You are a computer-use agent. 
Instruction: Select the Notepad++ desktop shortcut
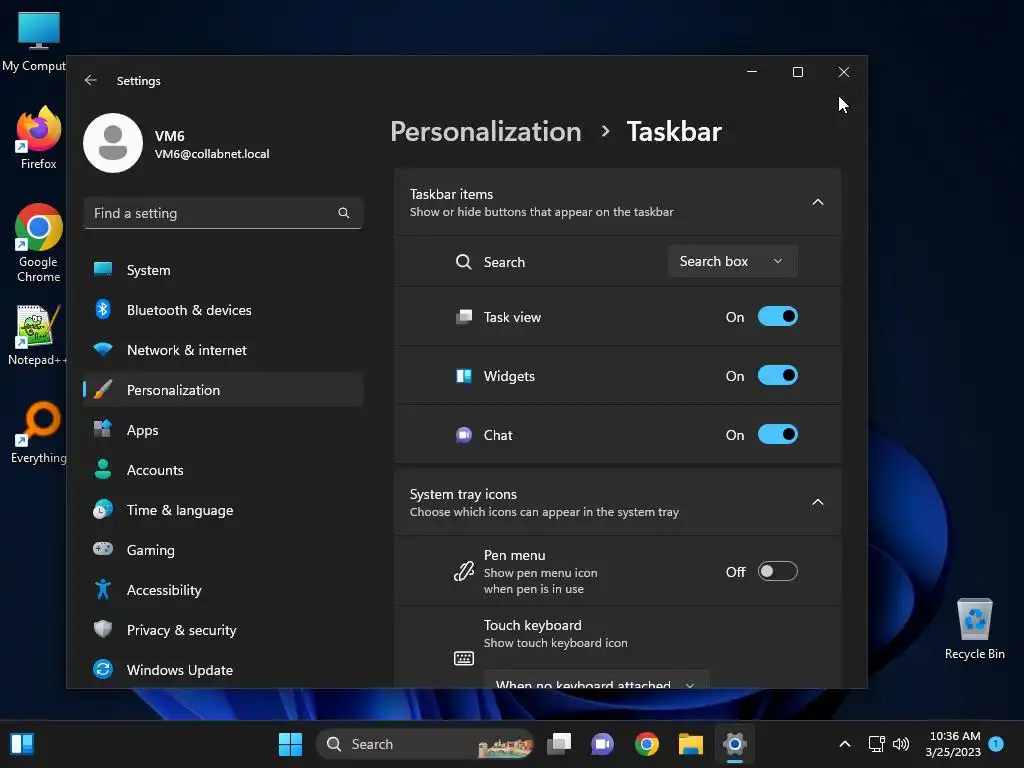(37, 334)
